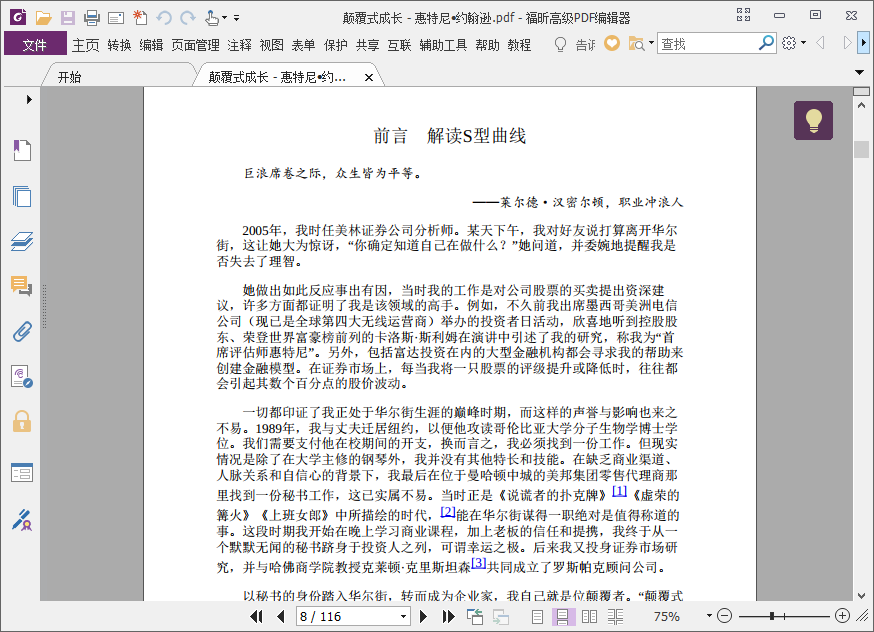Switch to single page view
This screenshot has width=874, height=632.
[537, 616]
